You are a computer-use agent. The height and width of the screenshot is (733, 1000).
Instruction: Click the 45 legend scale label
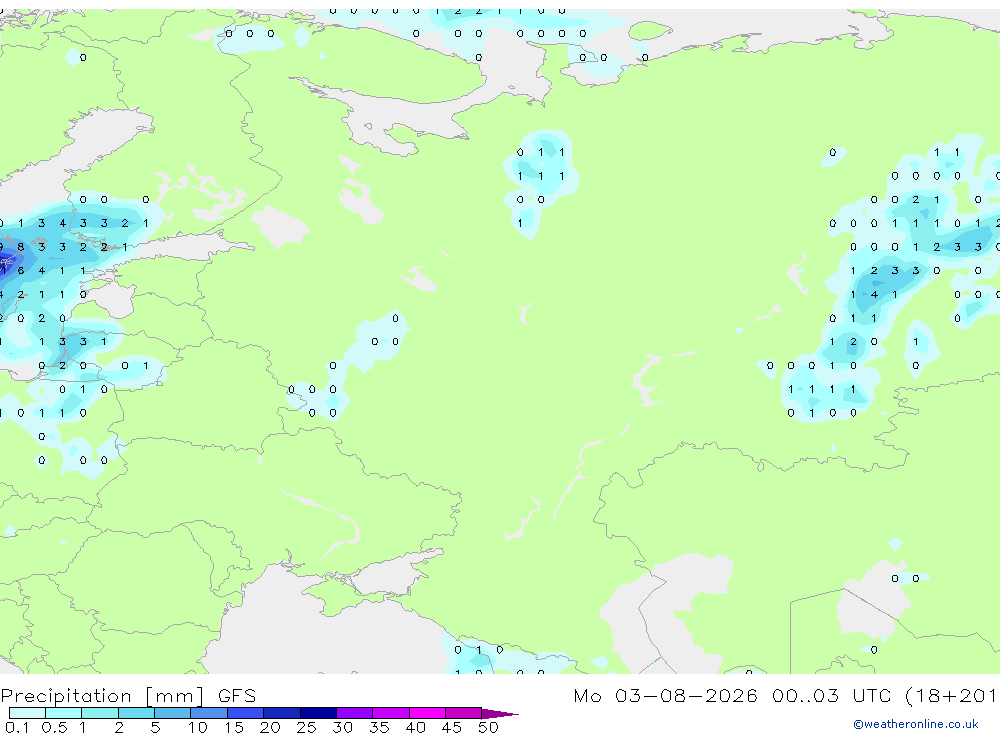452,727
